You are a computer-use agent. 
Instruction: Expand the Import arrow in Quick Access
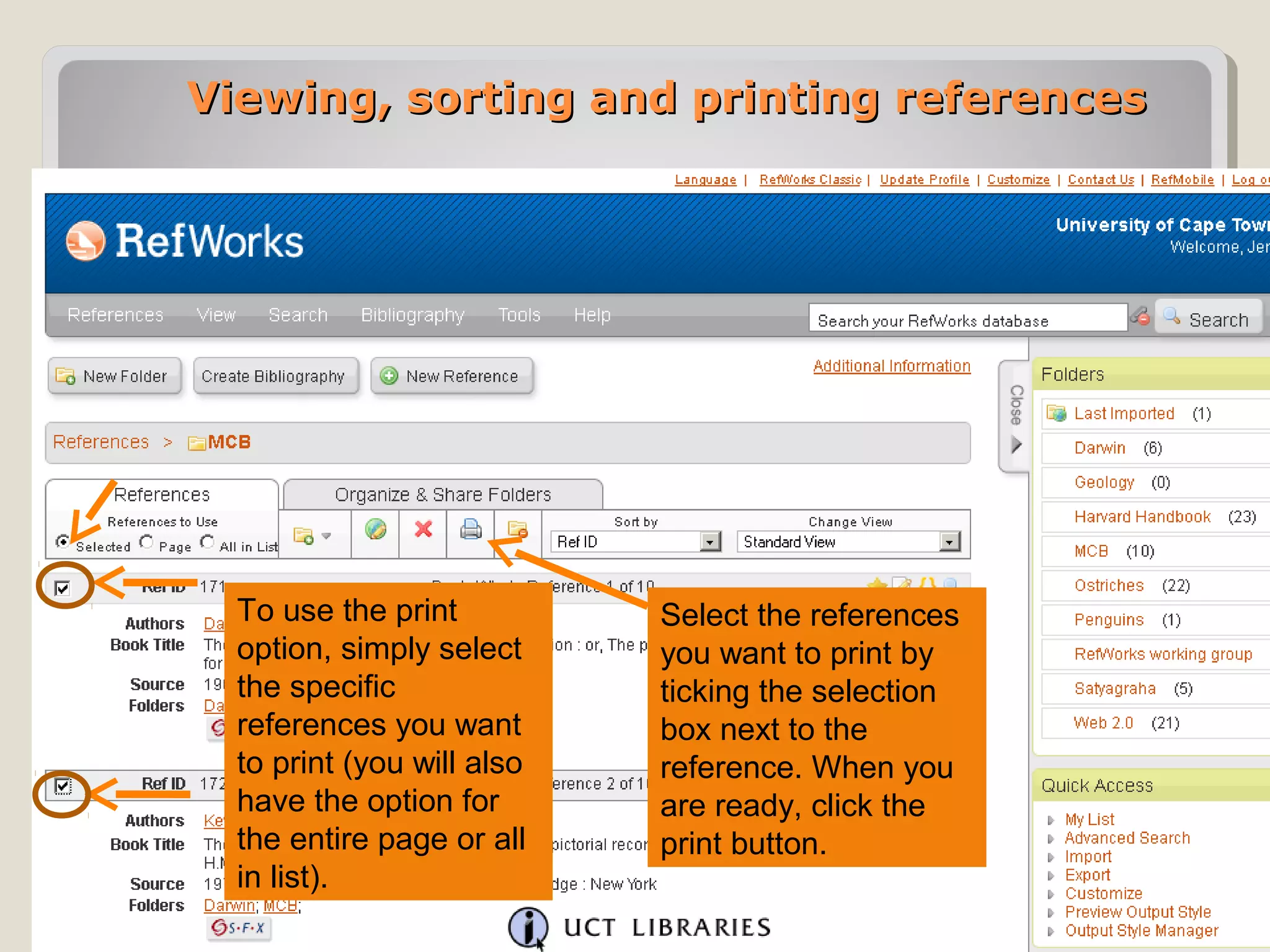pos(1050,857)
